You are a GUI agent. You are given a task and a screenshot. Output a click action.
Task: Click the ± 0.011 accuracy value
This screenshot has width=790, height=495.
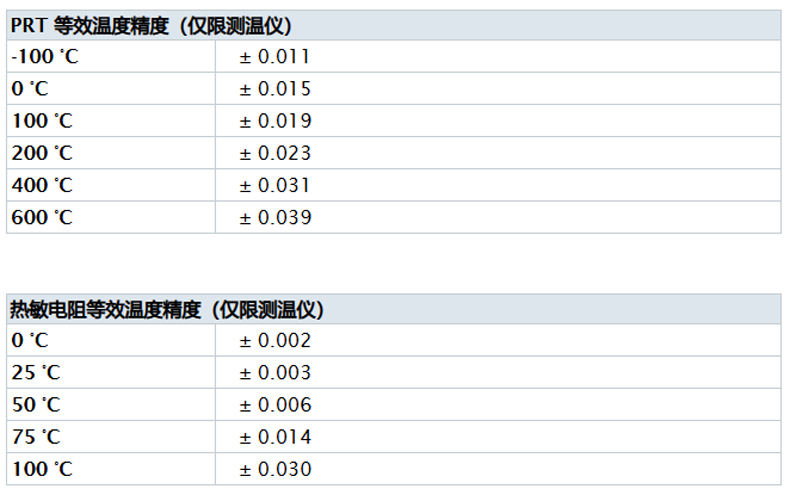click(275, 57)
